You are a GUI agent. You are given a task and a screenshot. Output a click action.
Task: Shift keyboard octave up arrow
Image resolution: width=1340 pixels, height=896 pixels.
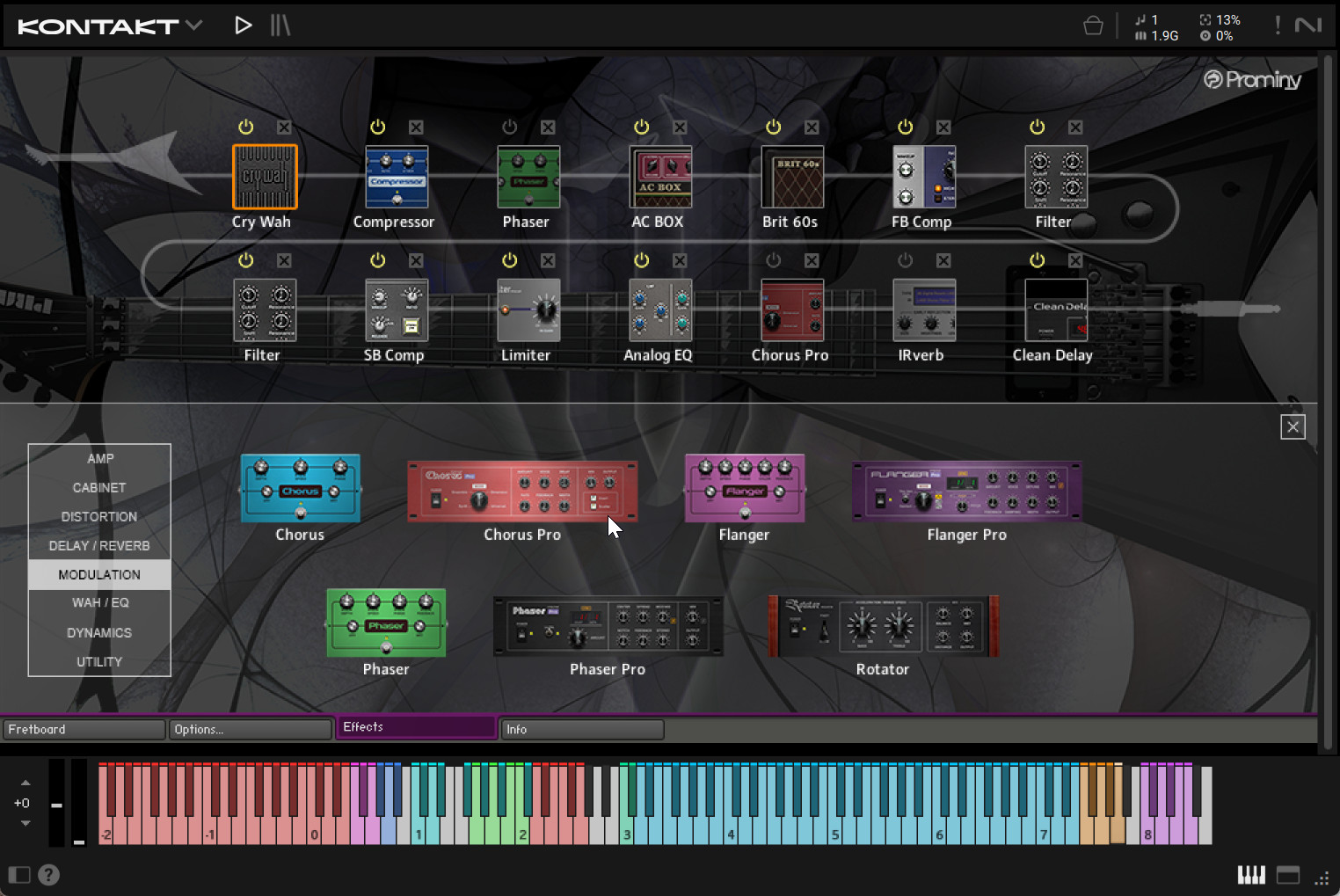pos(25,783)
